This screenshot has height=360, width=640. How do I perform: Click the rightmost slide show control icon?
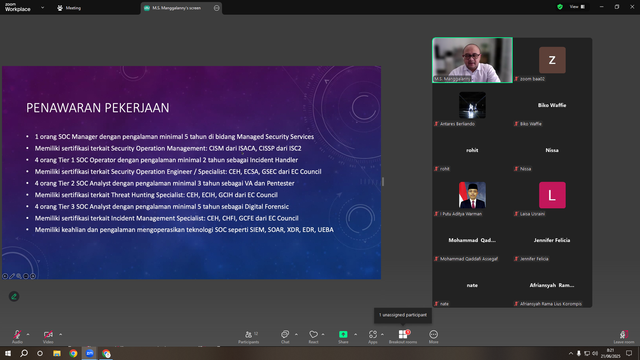click(x=33, y=276)
